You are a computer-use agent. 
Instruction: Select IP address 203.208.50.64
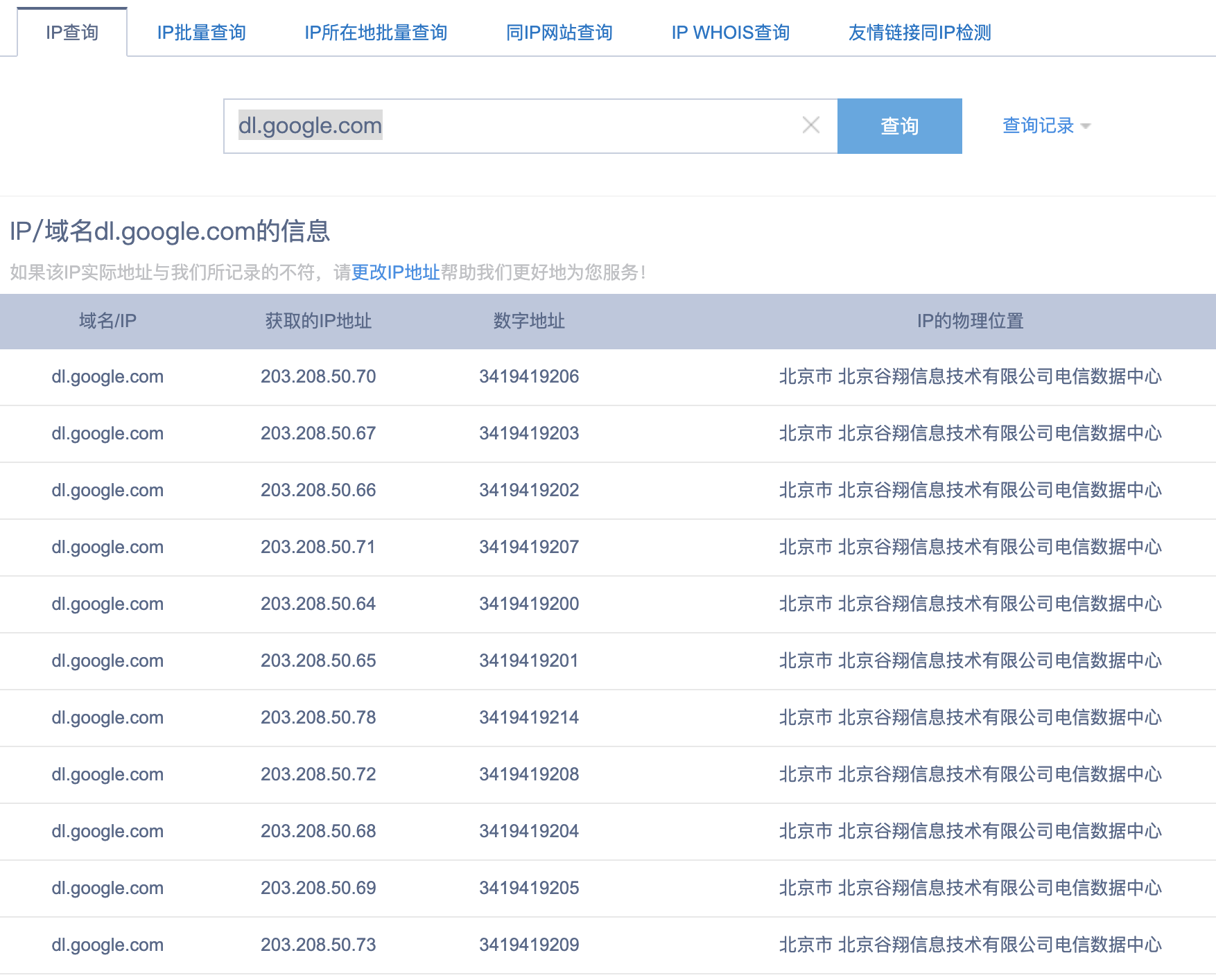pos(318,604)
